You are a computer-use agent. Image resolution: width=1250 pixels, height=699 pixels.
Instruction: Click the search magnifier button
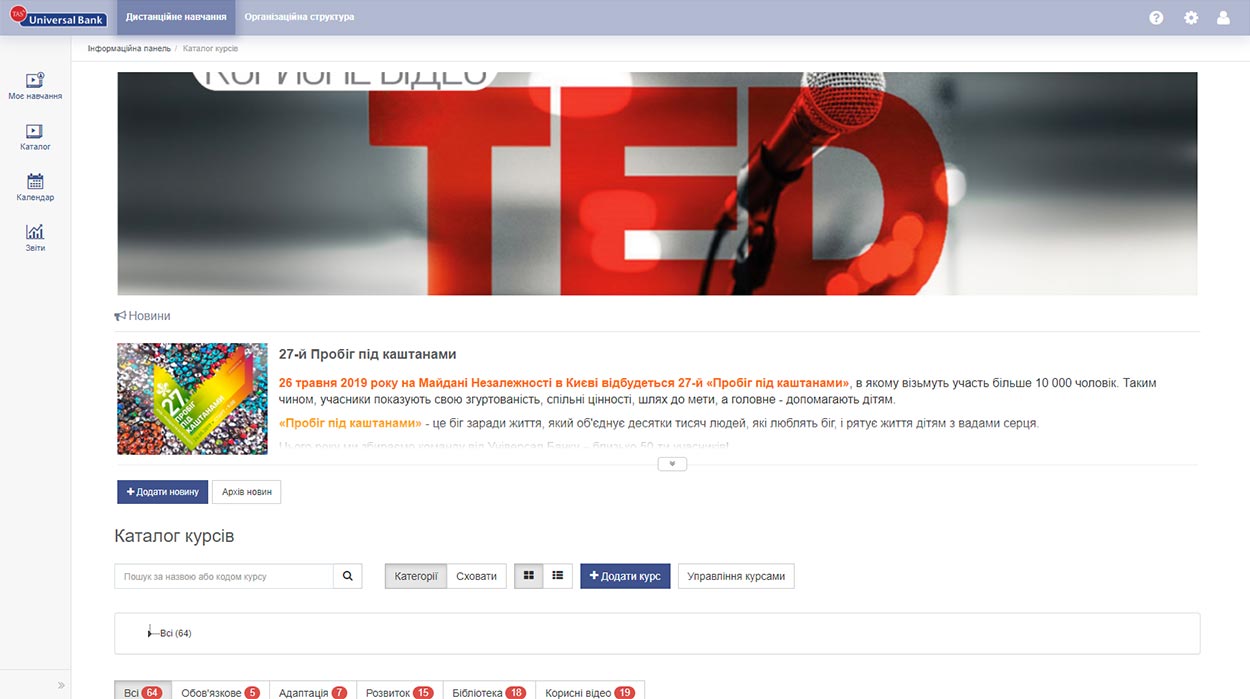click(x=348, y=576)
